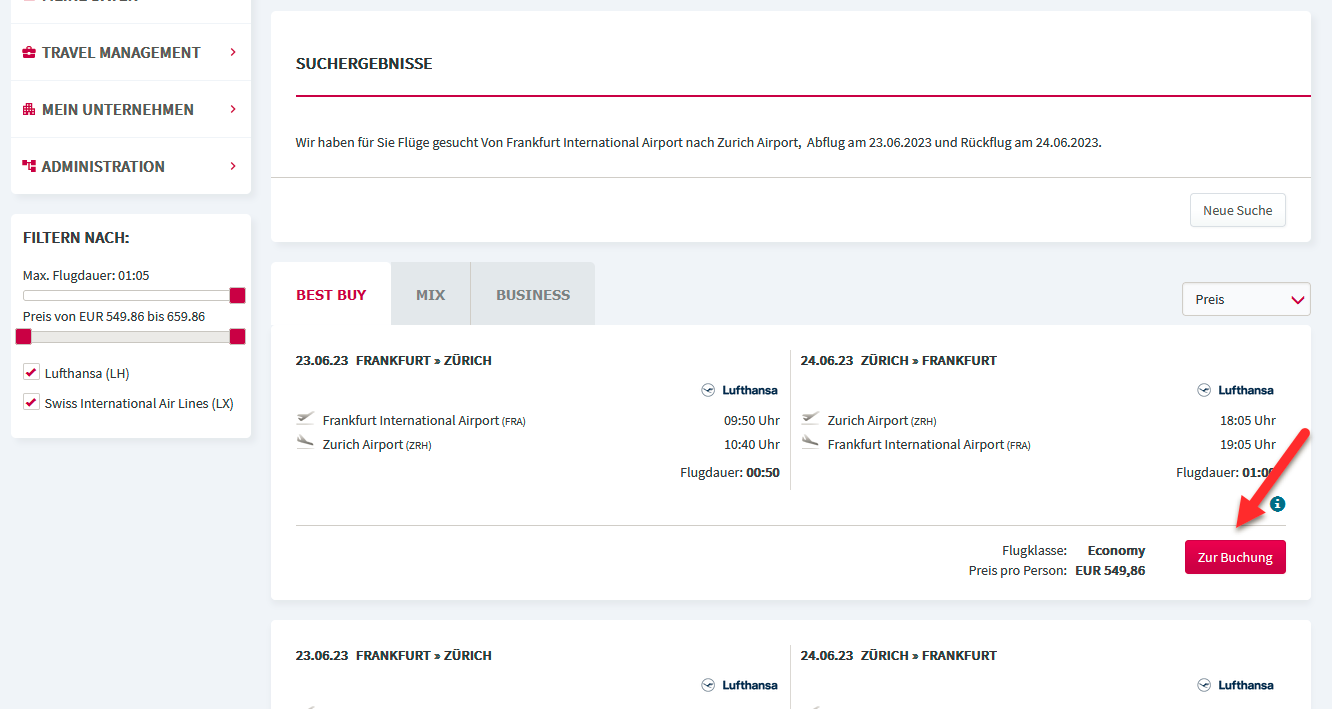Expand the Administration menu chevron
The height and width of the screenshot is (709, 1332).
click(233, 166)
